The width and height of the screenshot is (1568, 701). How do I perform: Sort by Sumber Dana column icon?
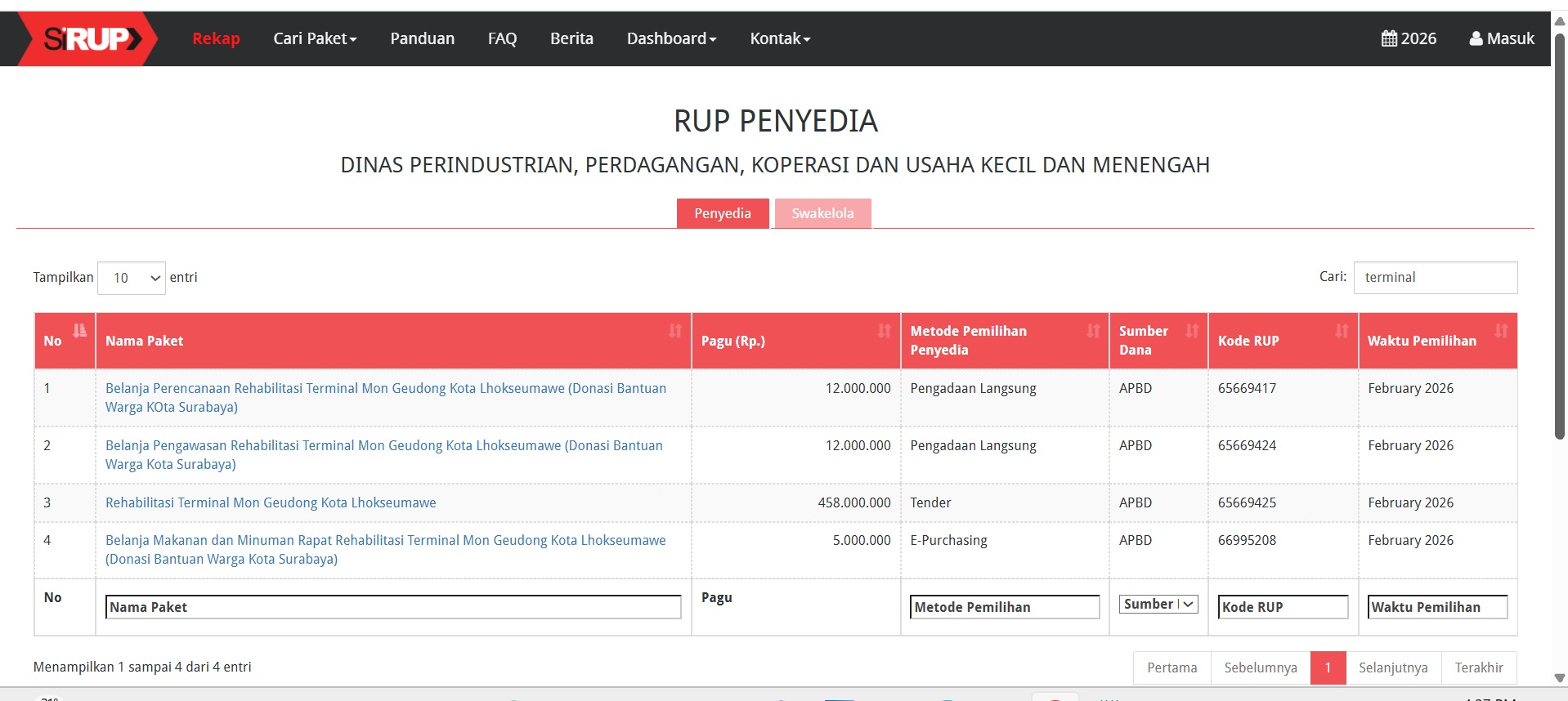pos(1192,331)
